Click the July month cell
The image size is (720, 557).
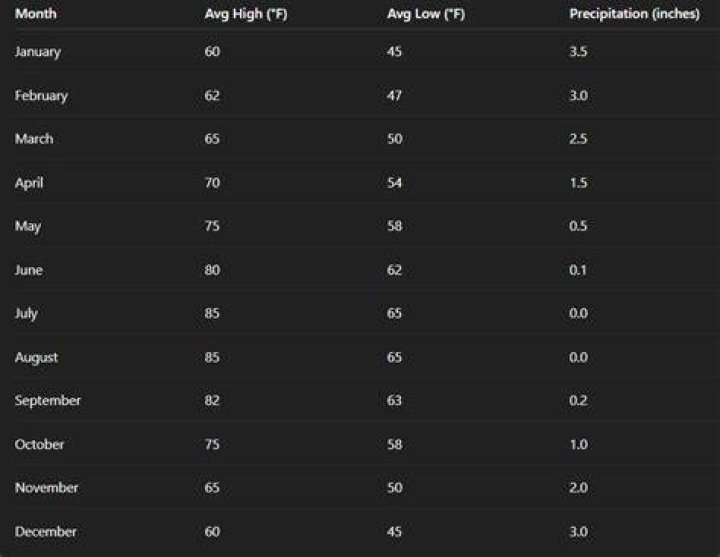pyautogui.click(x=26, y=314)
